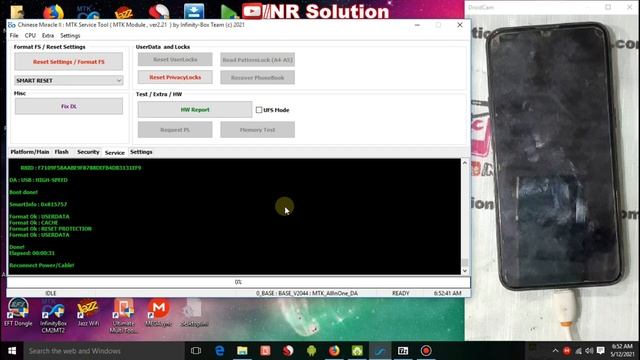Click Read PatternLock (A4-A5) button

click(x=258, y=60)
